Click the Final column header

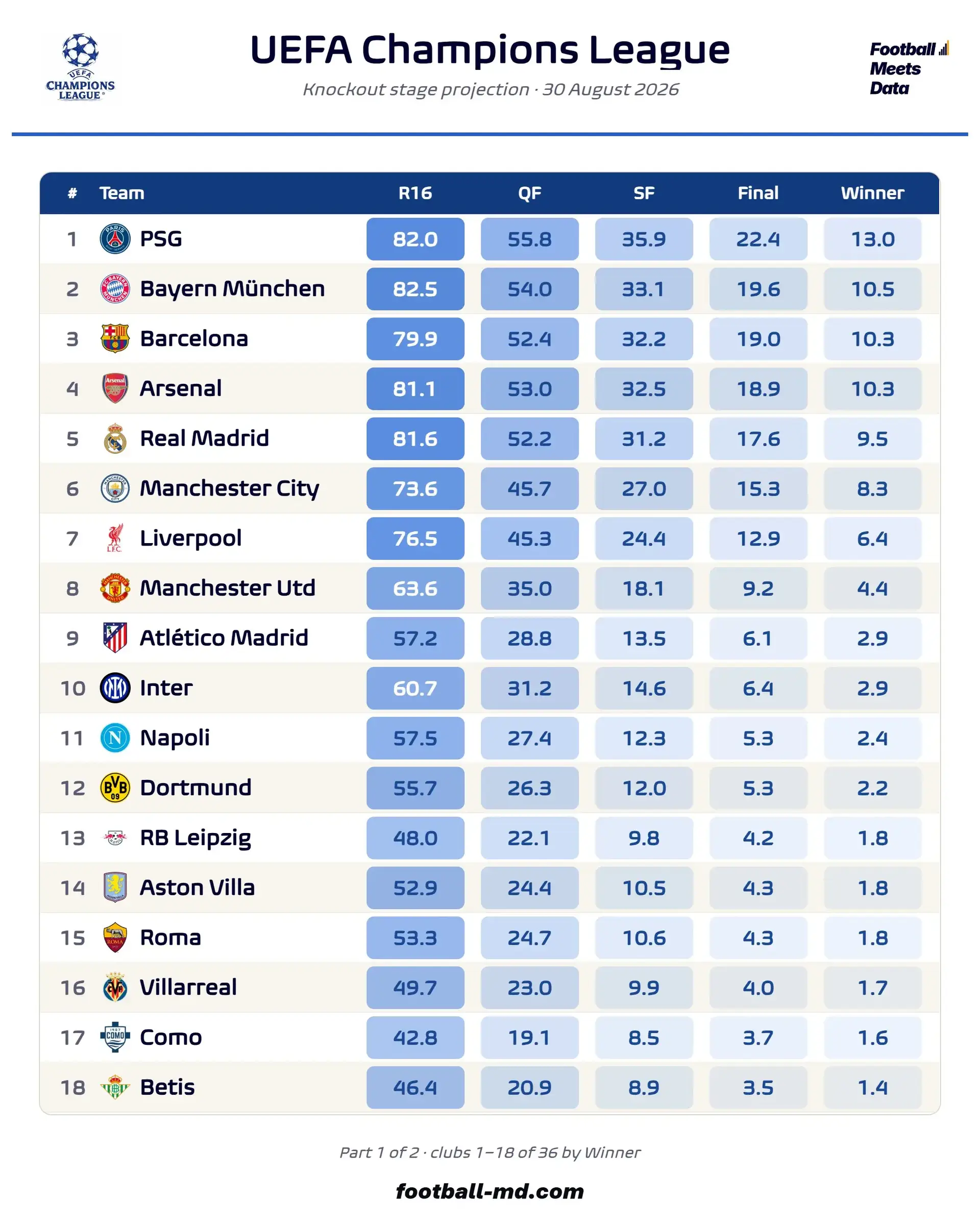(758, 193)
